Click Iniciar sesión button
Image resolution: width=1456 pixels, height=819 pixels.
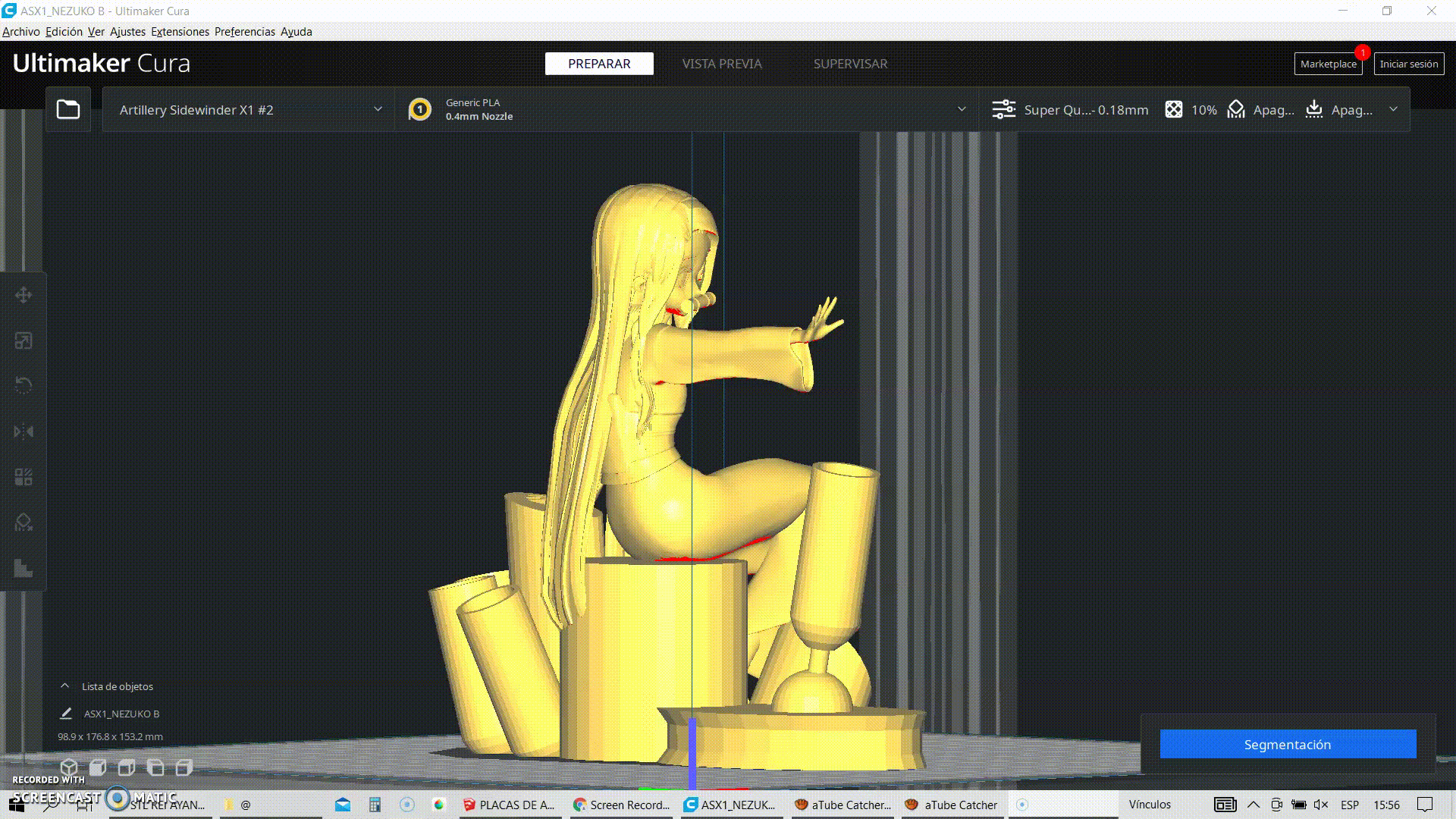pos(1408,64)
